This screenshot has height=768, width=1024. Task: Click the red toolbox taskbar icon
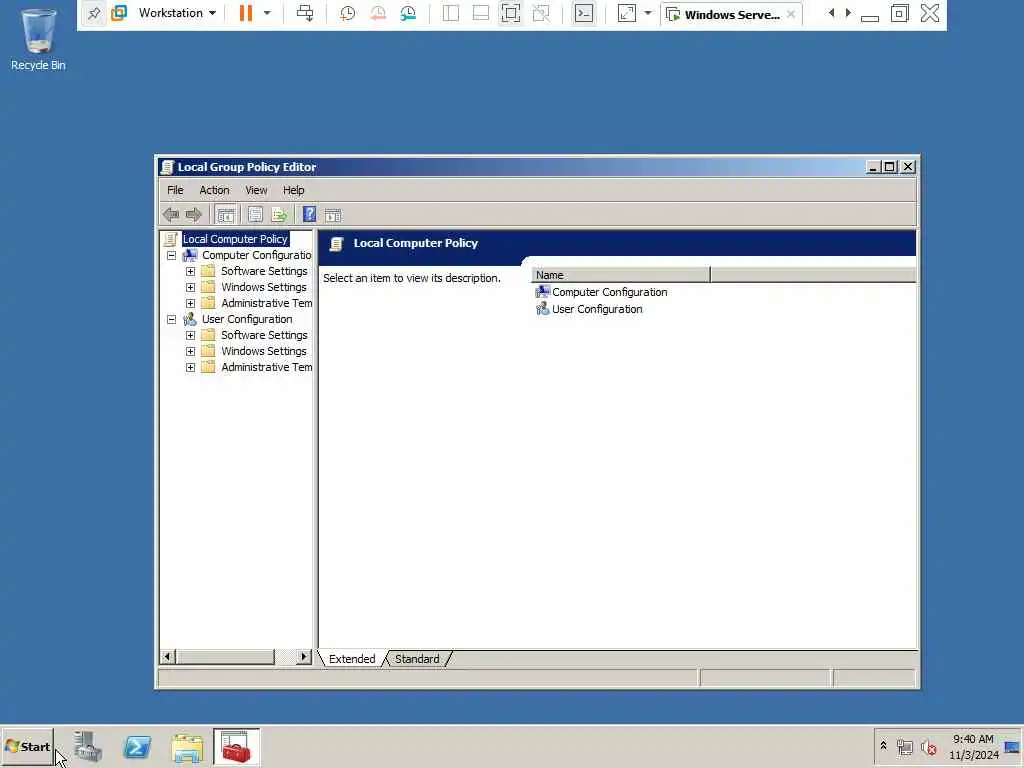236,746
